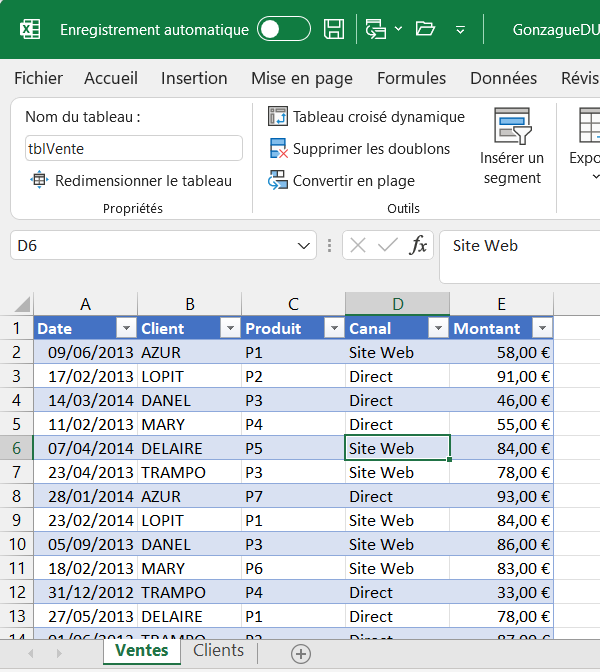Click the P6 product cell
Screen dimensions: 600x672
coord(293,568)
